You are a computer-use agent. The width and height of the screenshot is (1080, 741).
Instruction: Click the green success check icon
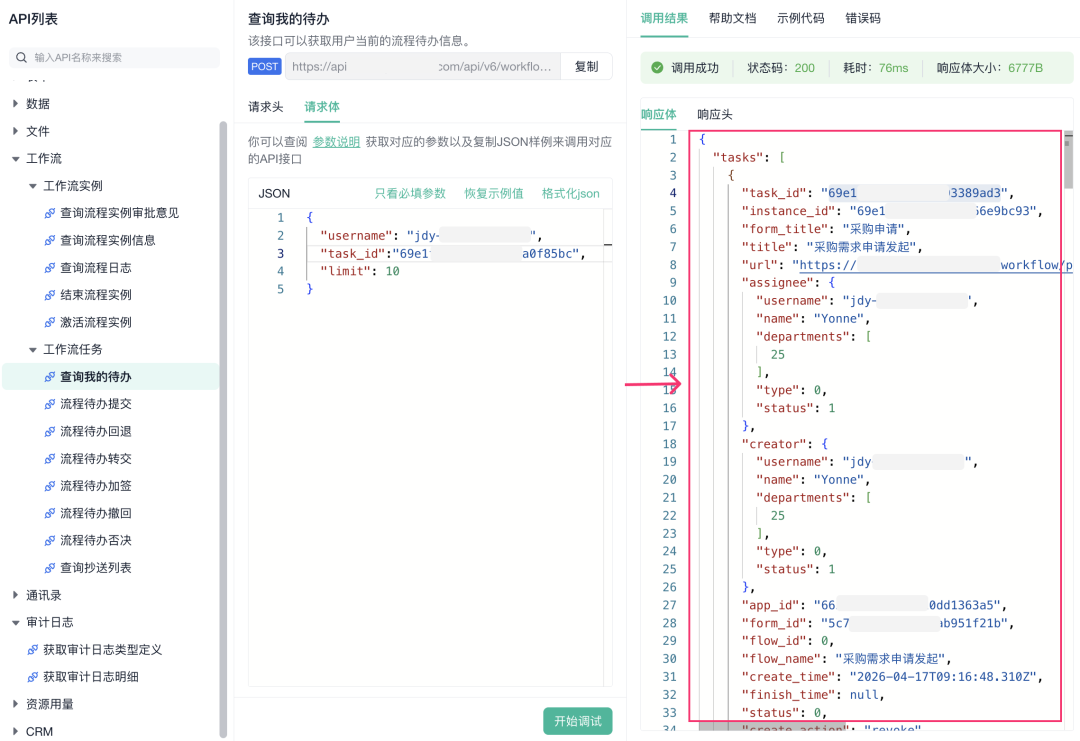(x=657, y=67)
